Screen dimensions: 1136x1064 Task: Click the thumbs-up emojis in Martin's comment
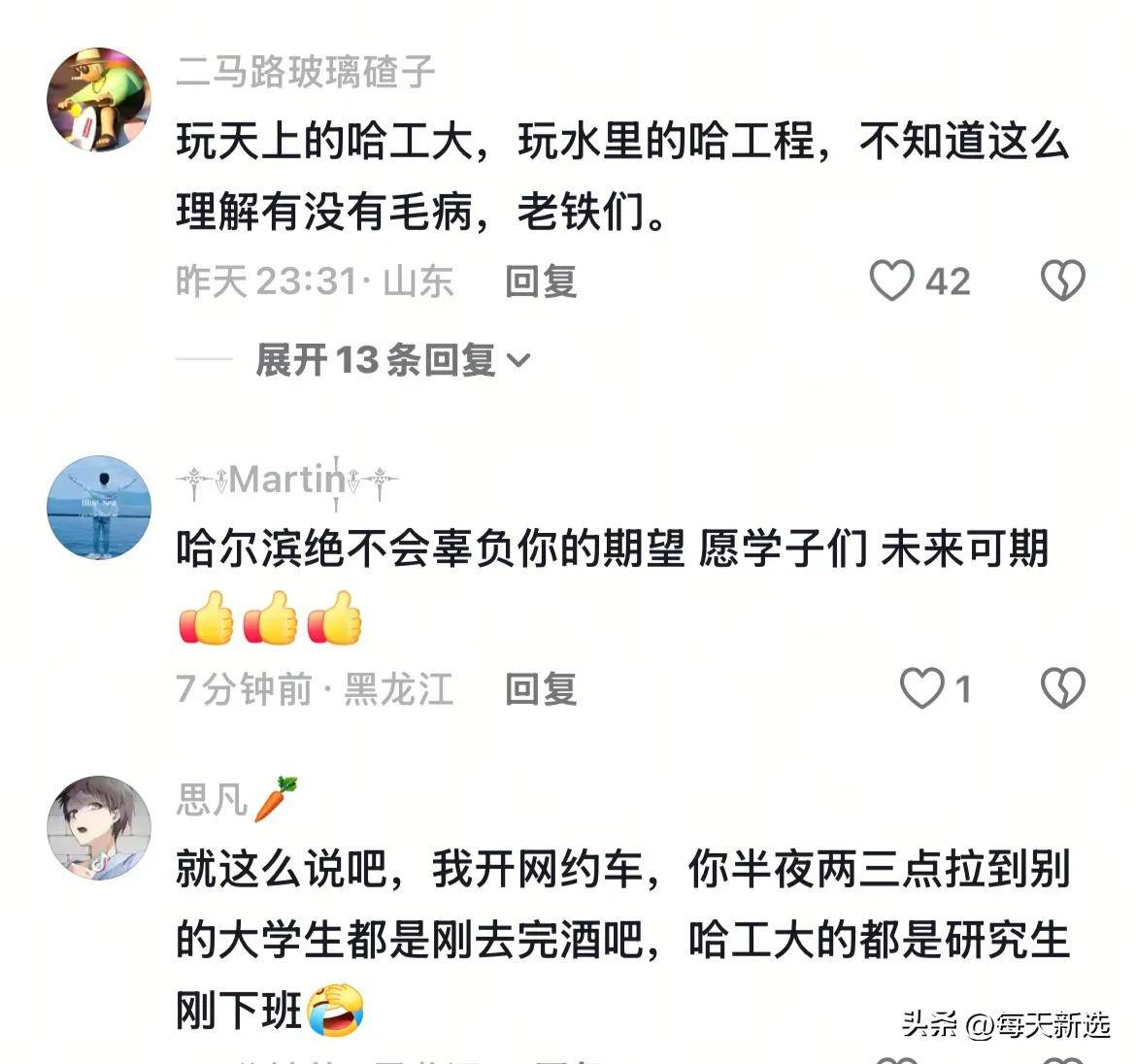[x=270, y=617]
